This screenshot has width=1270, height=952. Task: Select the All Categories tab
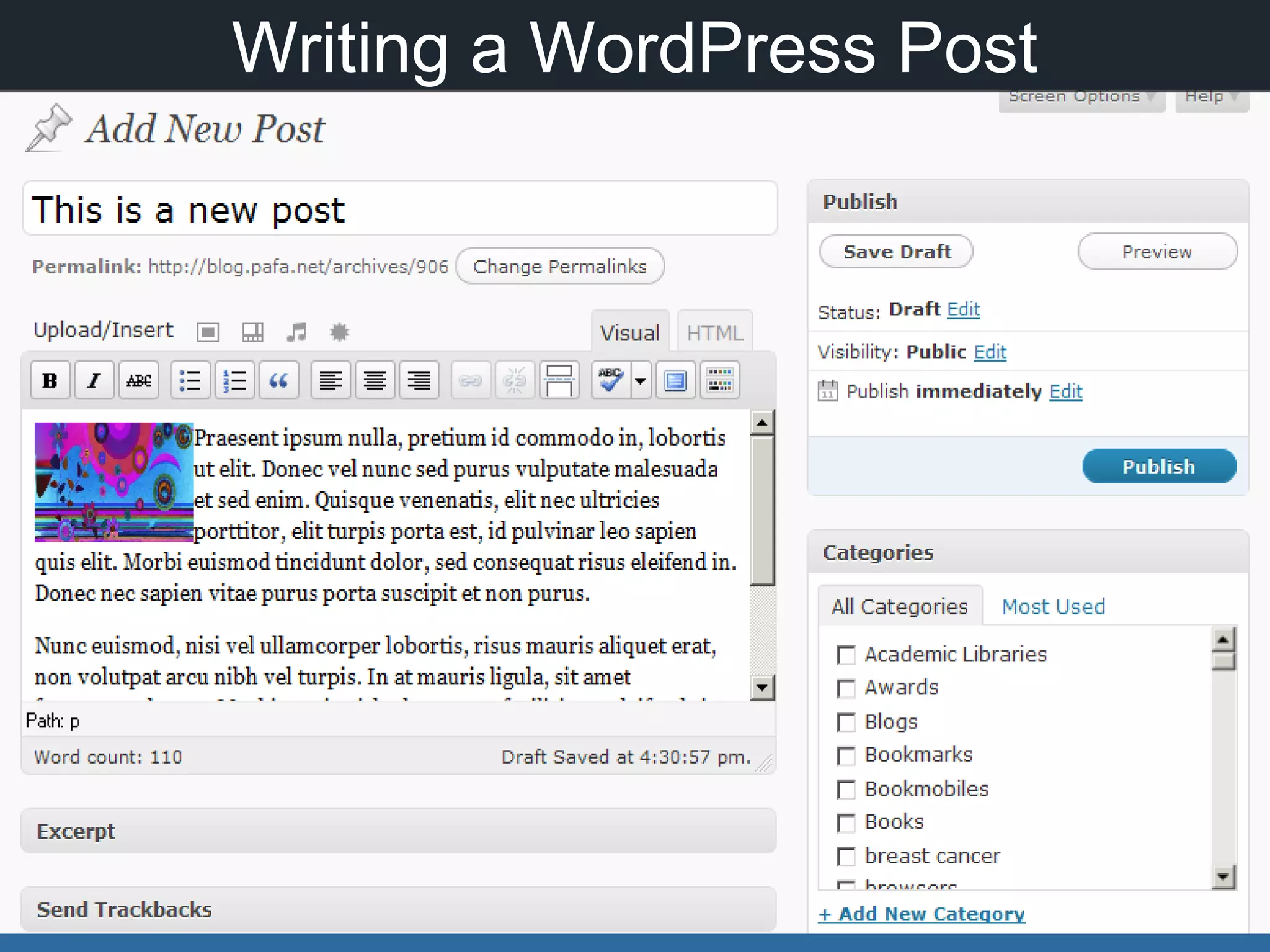(x=900, y=606)
